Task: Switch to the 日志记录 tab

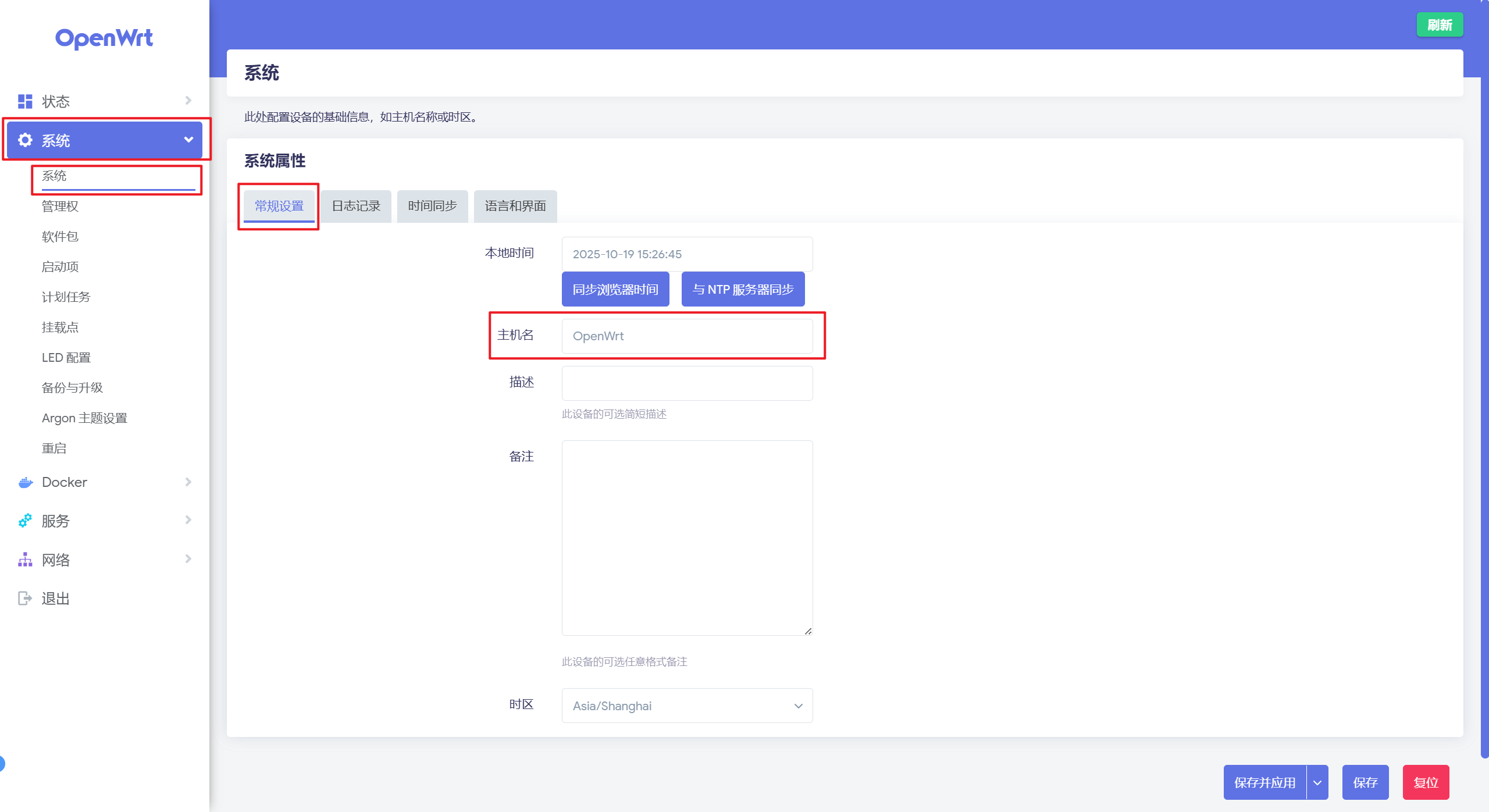Action: [x=355, y=206]
